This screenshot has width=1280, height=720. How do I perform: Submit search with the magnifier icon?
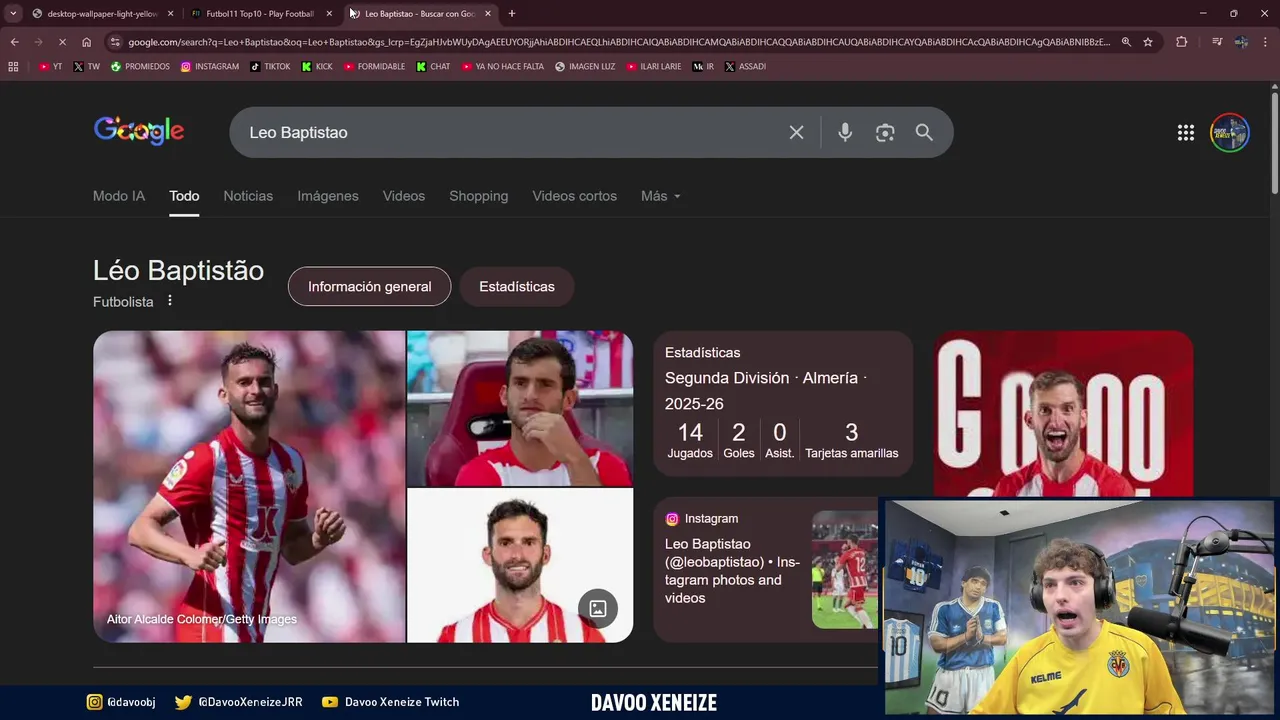pyautogui.click(x=924, y=132)
